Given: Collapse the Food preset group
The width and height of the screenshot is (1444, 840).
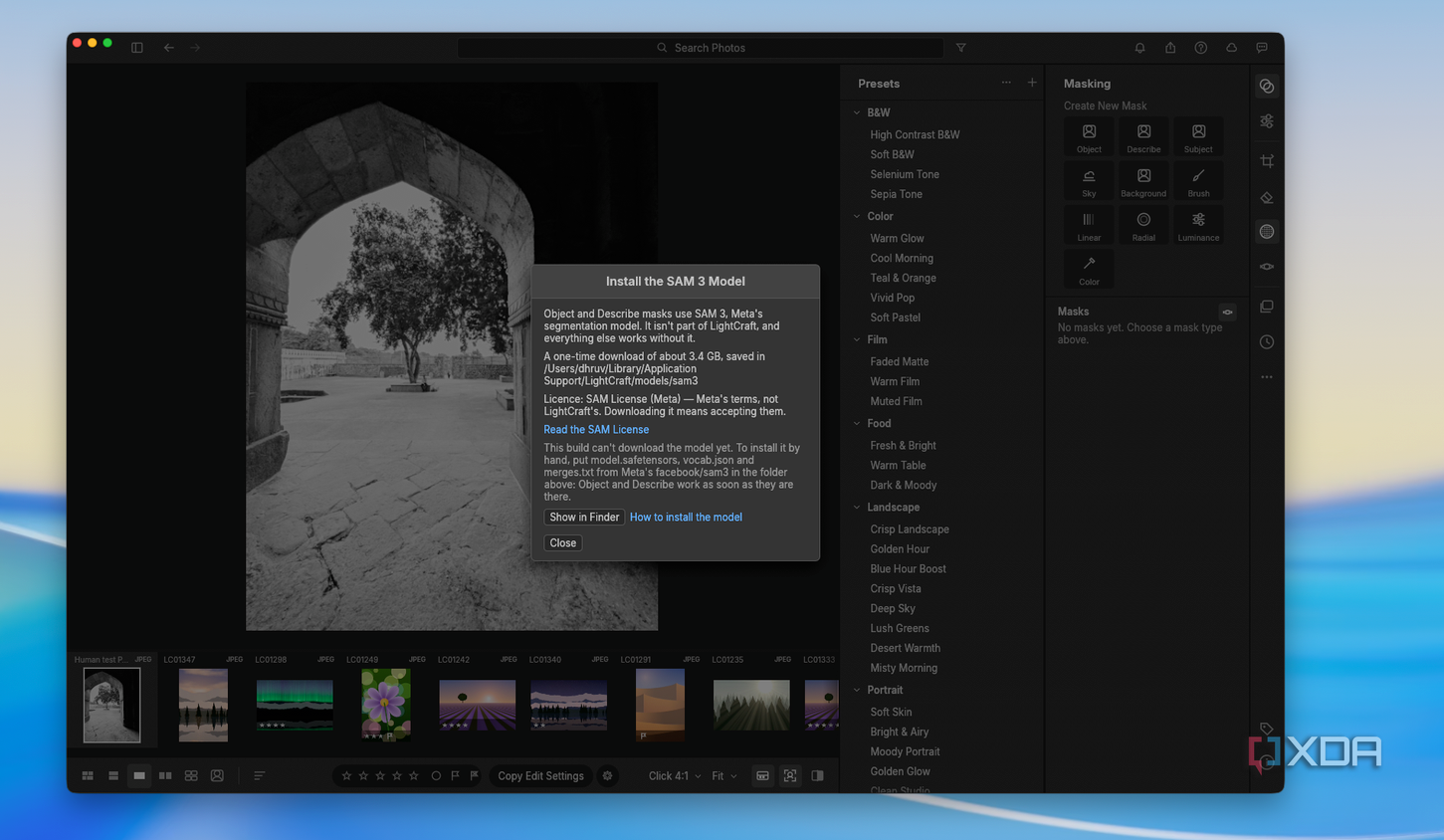Looking at the screenshot, I should pyautogui.click(x=857, y=423).
